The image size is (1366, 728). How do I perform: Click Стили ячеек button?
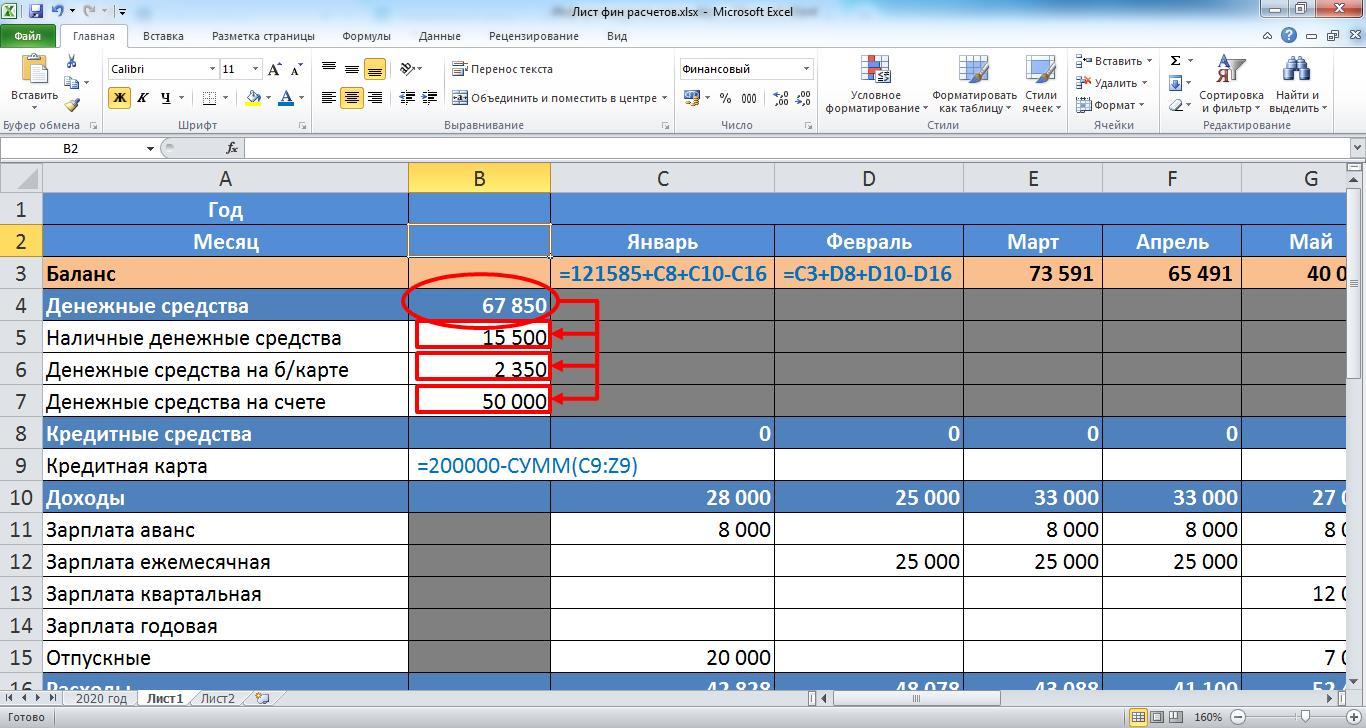point(1041,84)
